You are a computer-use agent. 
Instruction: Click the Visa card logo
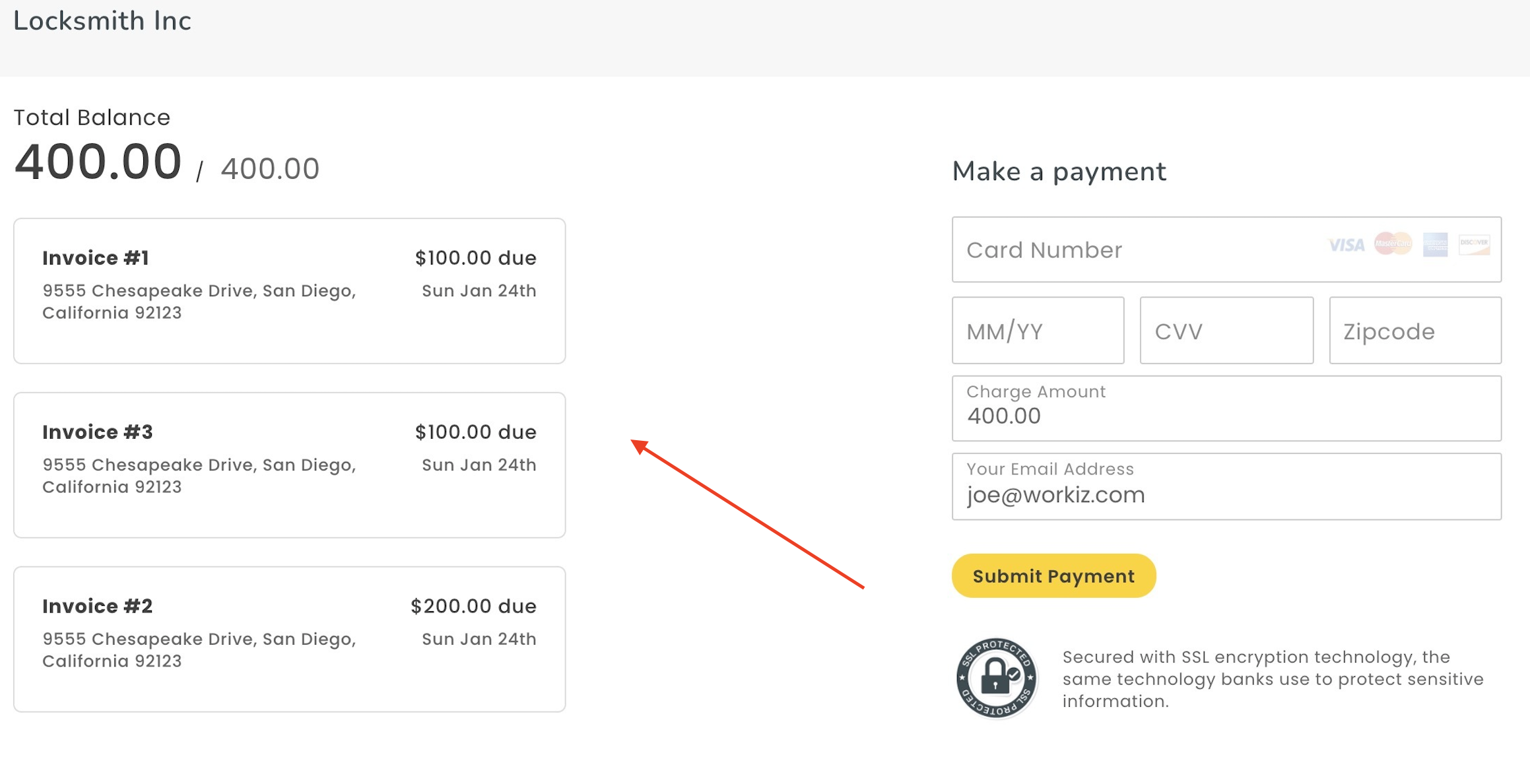click(1346, 245)
